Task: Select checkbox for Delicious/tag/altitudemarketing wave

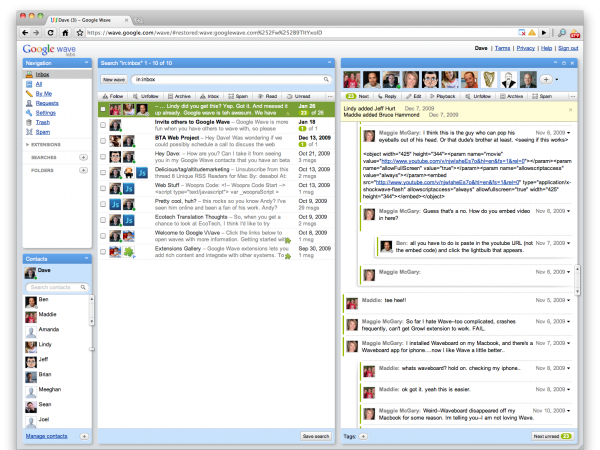Action: point(103,173)
